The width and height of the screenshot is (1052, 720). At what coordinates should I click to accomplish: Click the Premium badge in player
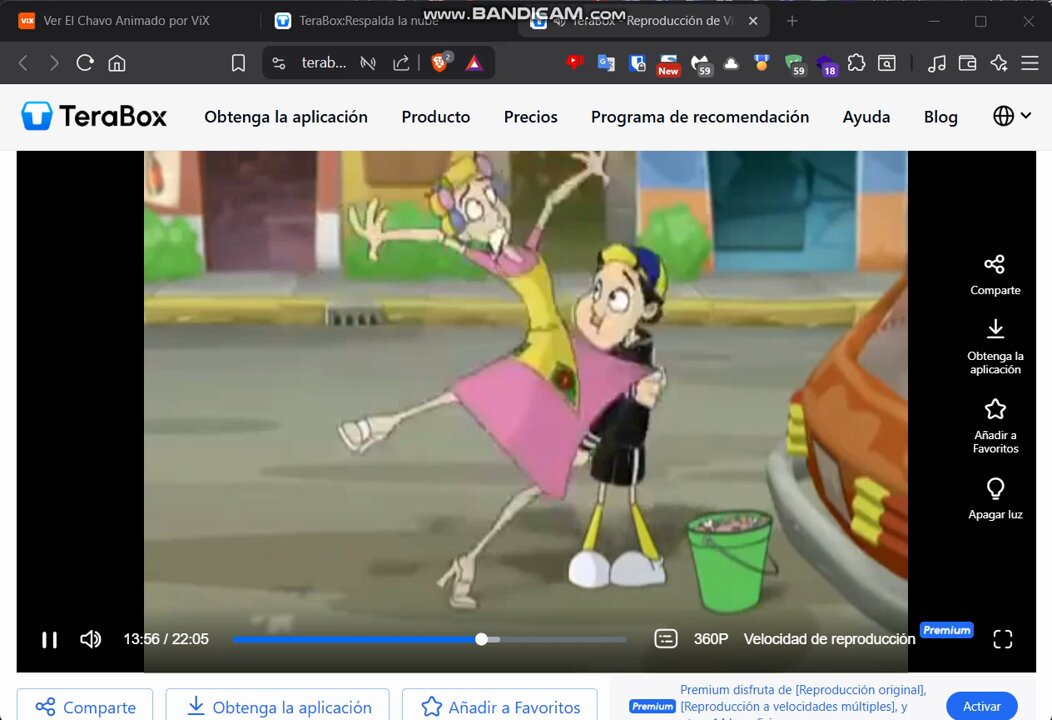point(946,630)
